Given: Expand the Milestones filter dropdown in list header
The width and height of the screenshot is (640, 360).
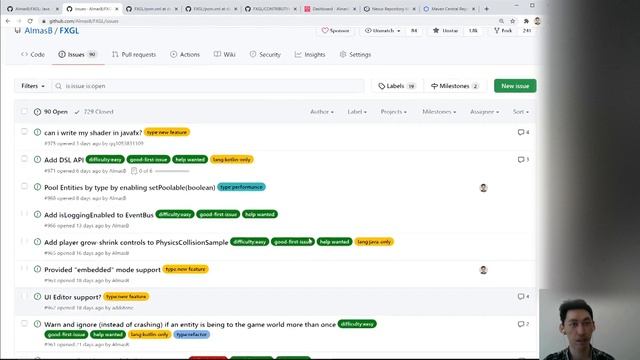Looking at the screenshot, I should point(439,112).
